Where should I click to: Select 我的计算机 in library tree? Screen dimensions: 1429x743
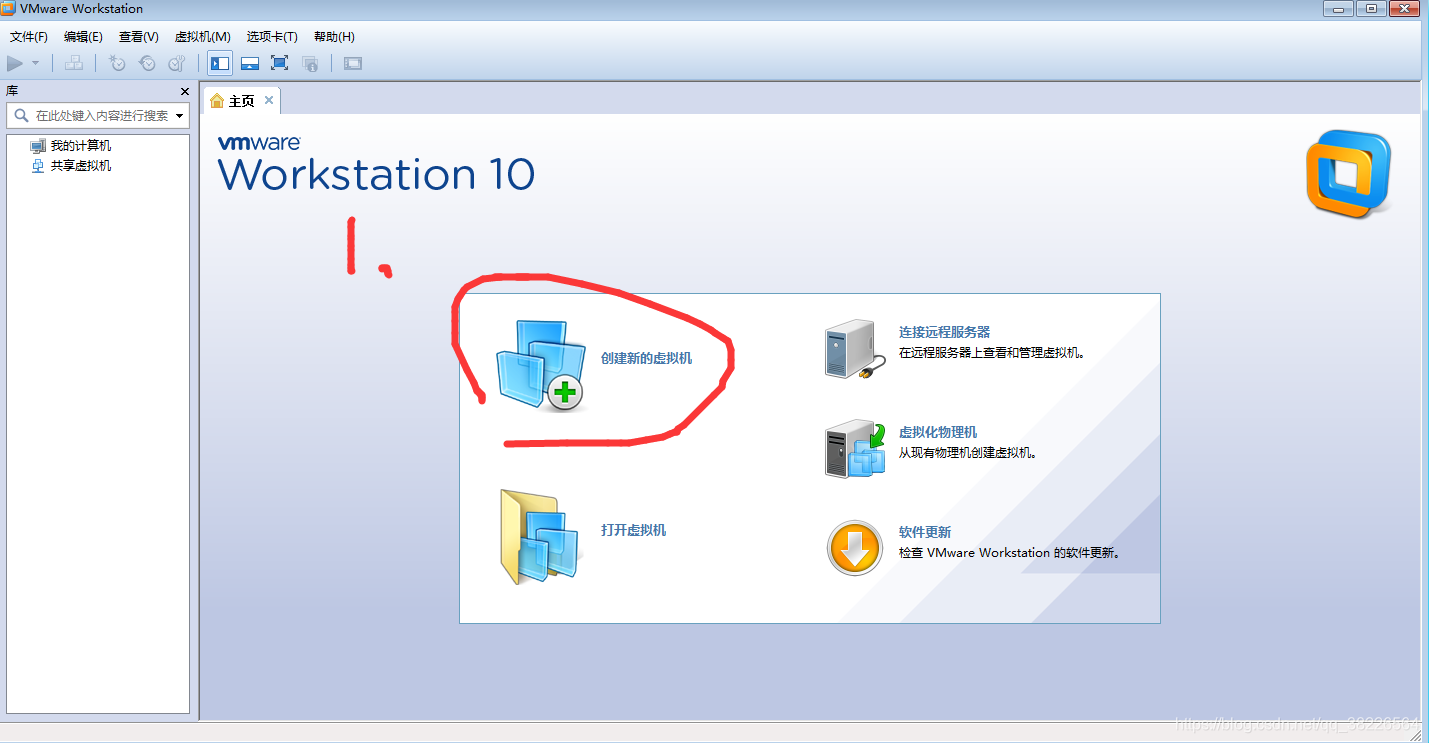pos(81,146)
